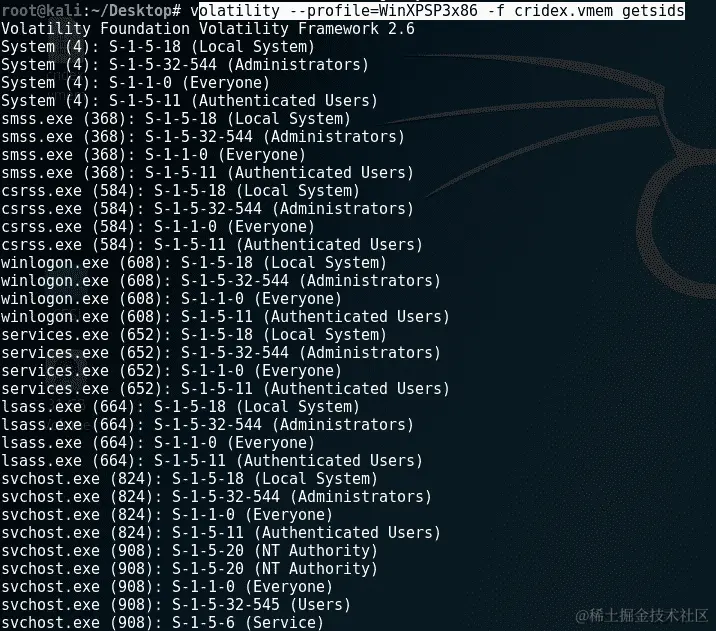The height and width of the screenshot is (631, 716).
Task: Click 'winlogon.exe (608): S-1-1-0 (Everyone)' line
Action: coord(171,299)
